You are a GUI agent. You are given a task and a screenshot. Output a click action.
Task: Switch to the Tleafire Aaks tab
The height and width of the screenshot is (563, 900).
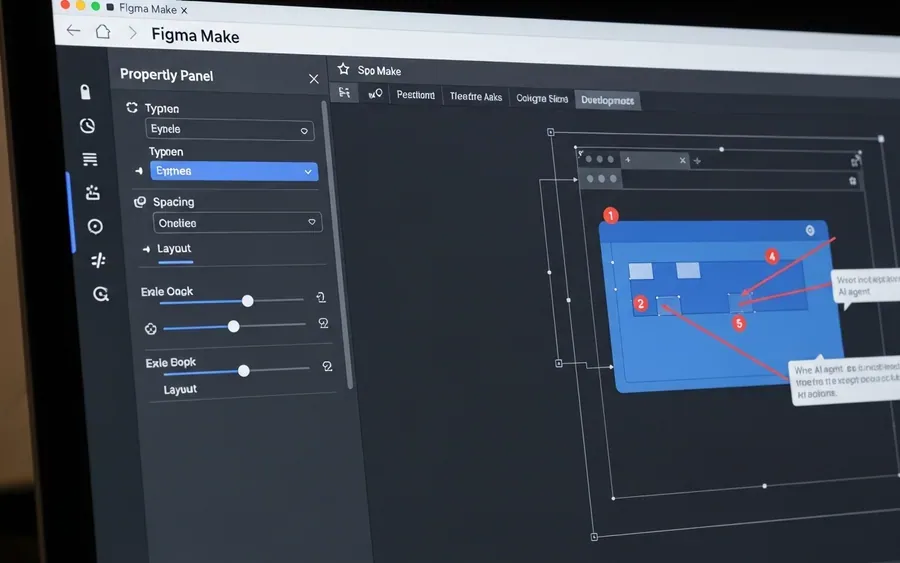476,96
